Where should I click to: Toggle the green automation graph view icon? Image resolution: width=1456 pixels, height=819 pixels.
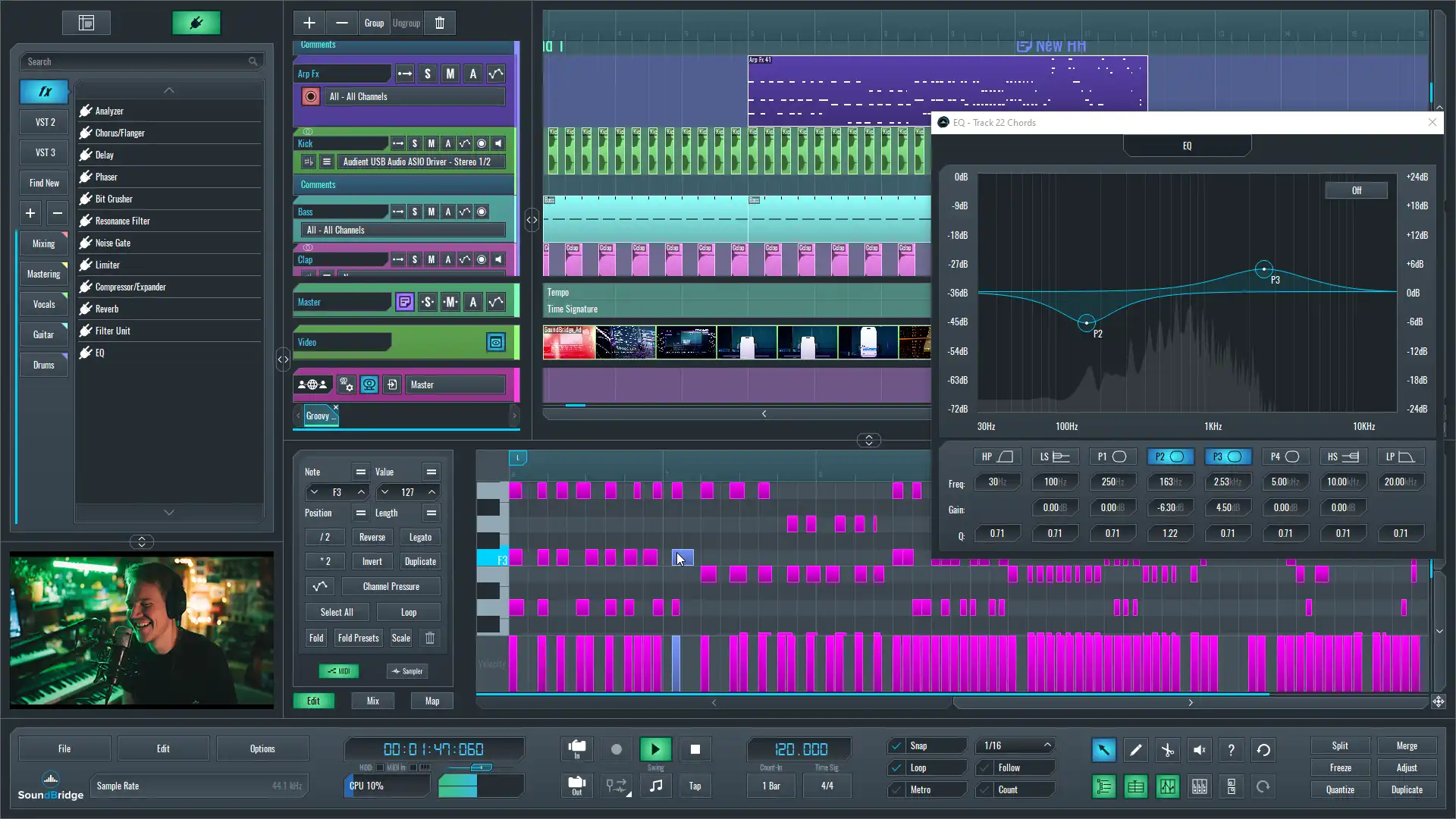click(1167, 786)
